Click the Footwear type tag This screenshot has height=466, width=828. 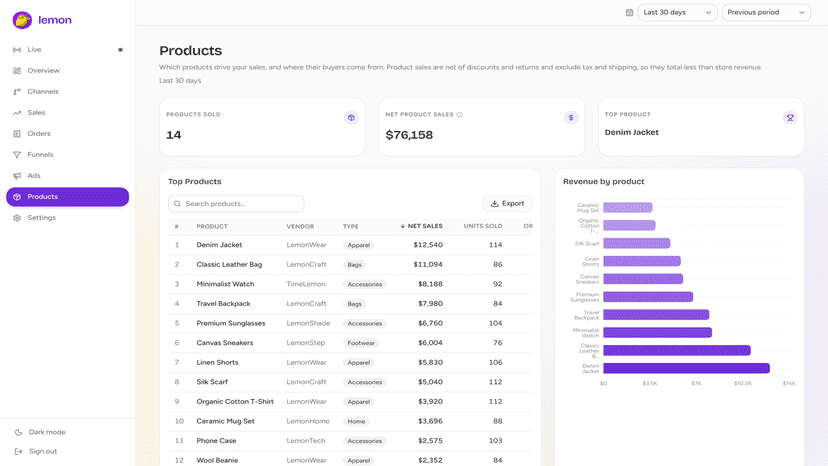361,343
